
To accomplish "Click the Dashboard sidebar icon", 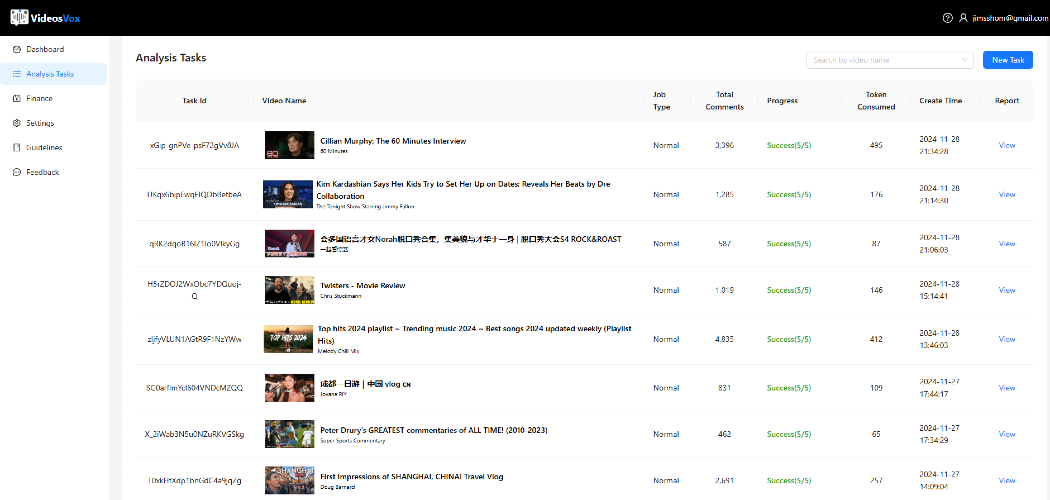I will pyautogui.click(x=17, y=50).
